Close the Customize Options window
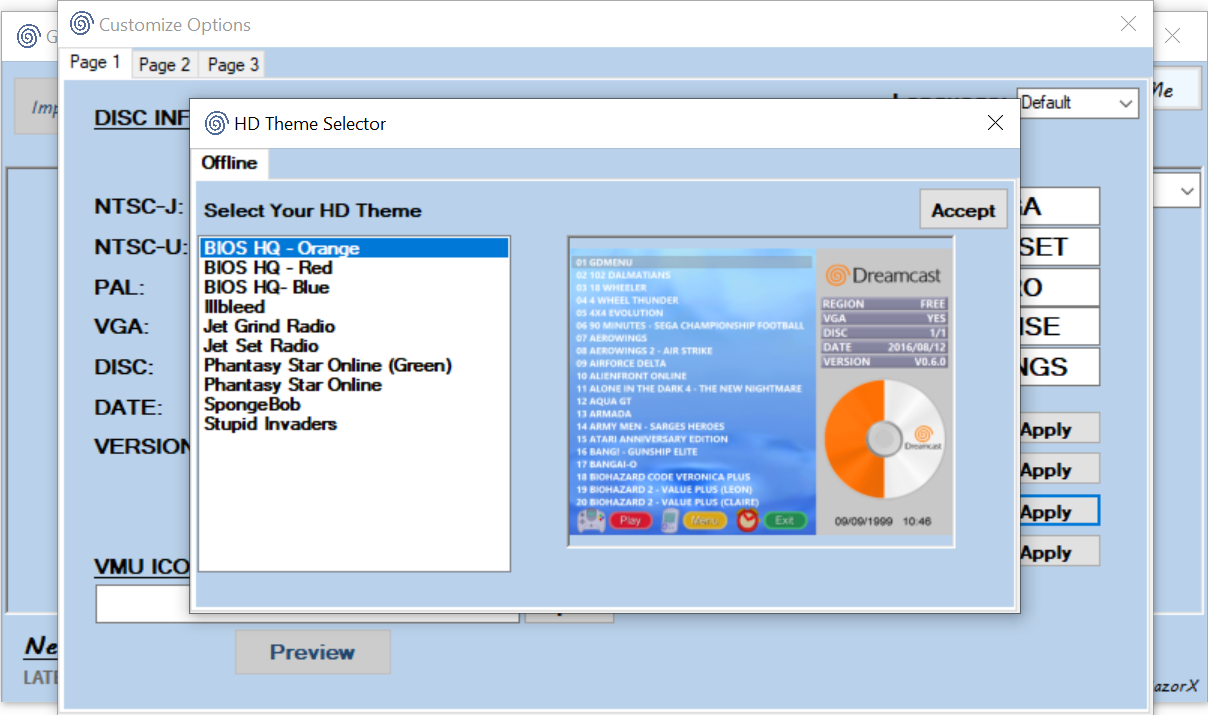This screenshot has width=1208, height=715. (1128, 24)
